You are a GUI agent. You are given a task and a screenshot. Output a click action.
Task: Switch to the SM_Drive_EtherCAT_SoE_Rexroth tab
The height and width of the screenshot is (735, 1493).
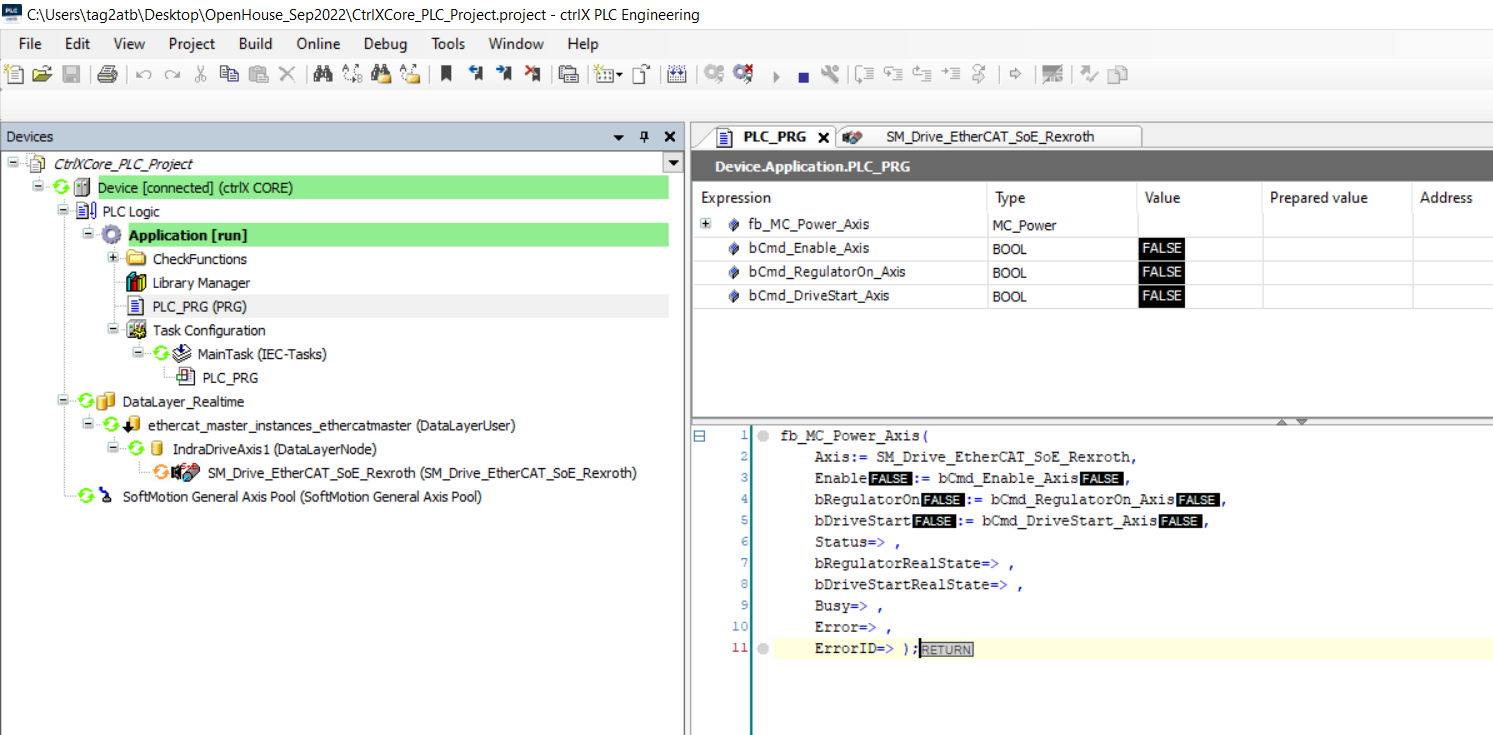[x=988, y=137]
